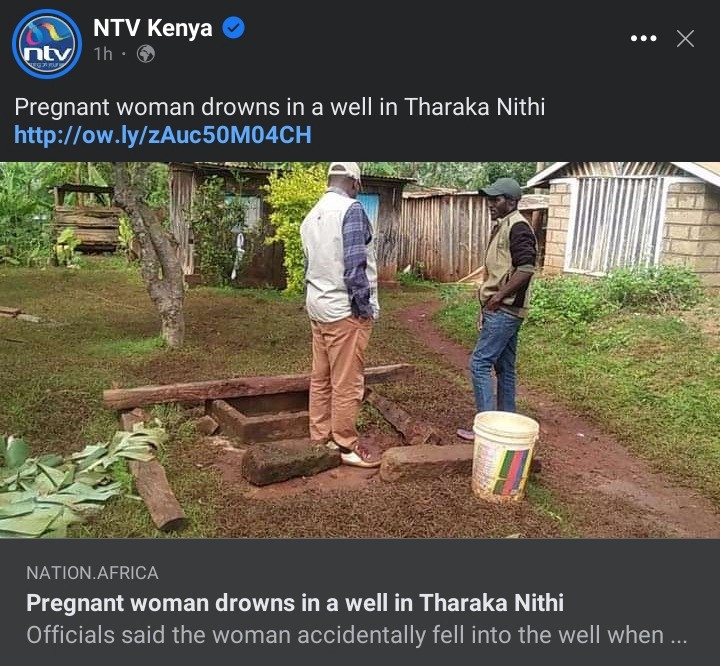Close the post with the X
This screenshot has height=666, width=720.
685,39
